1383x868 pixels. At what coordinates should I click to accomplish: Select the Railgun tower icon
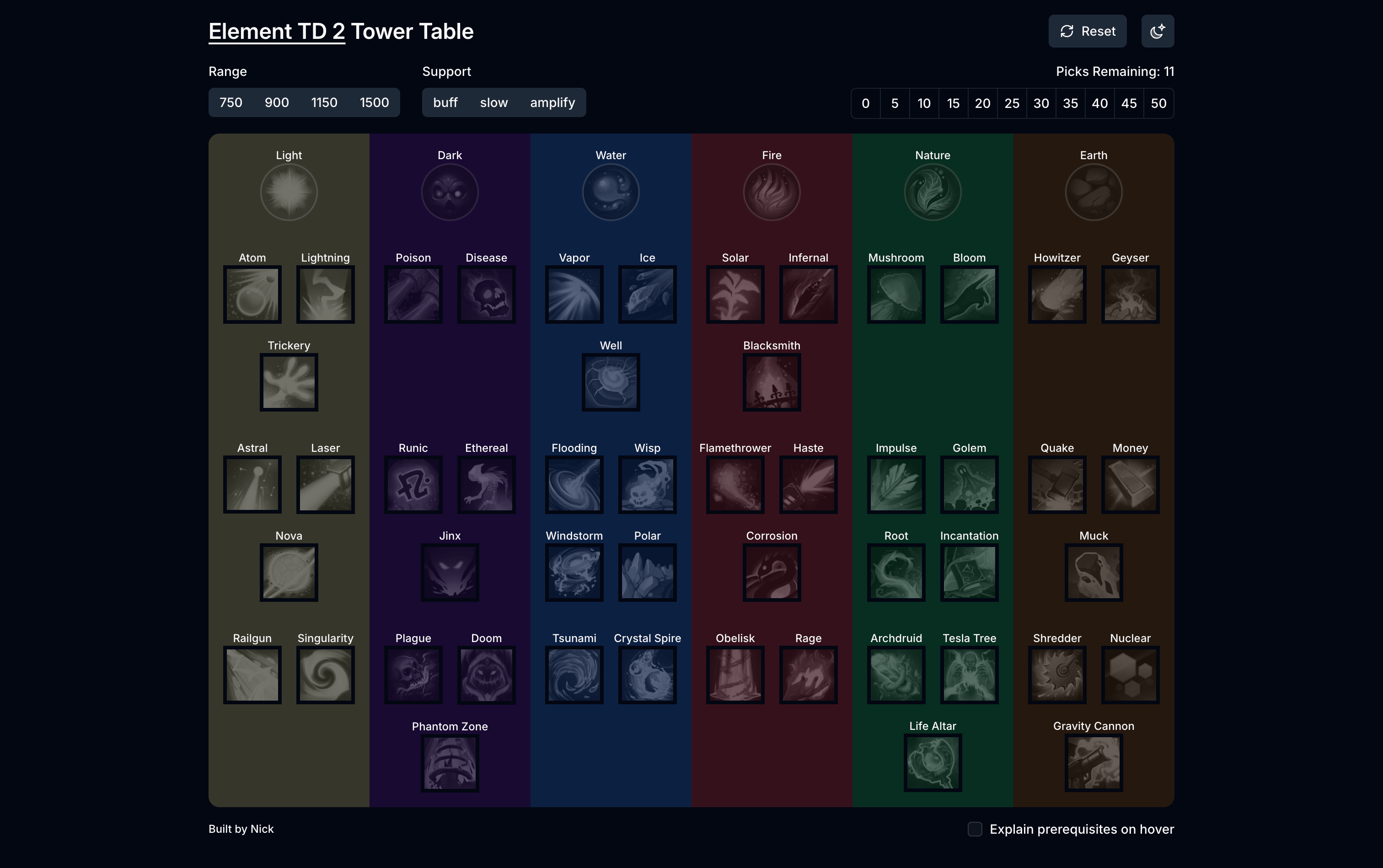252,675
